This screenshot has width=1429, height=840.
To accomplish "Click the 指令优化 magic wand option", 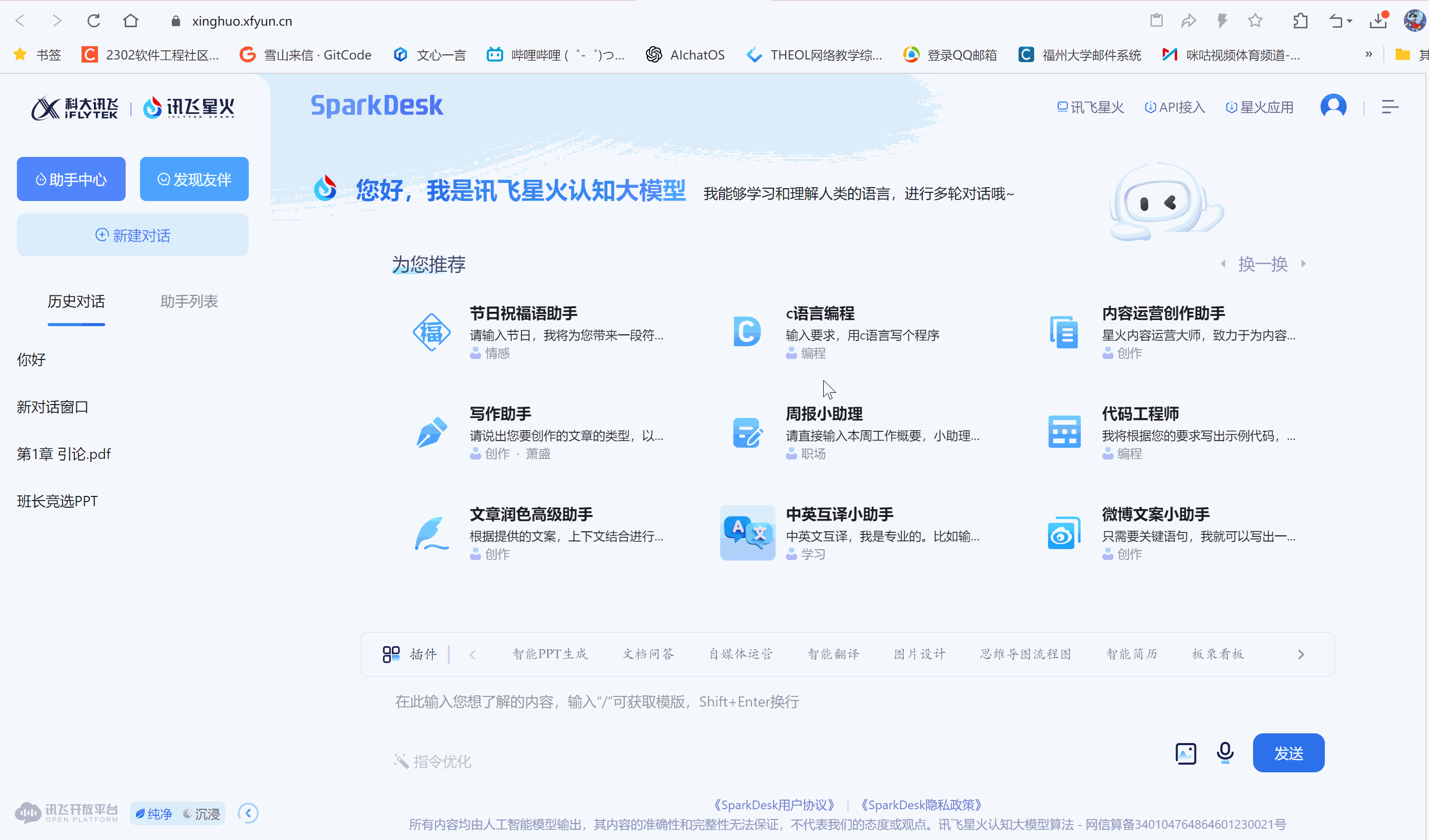I will [432, 762].
